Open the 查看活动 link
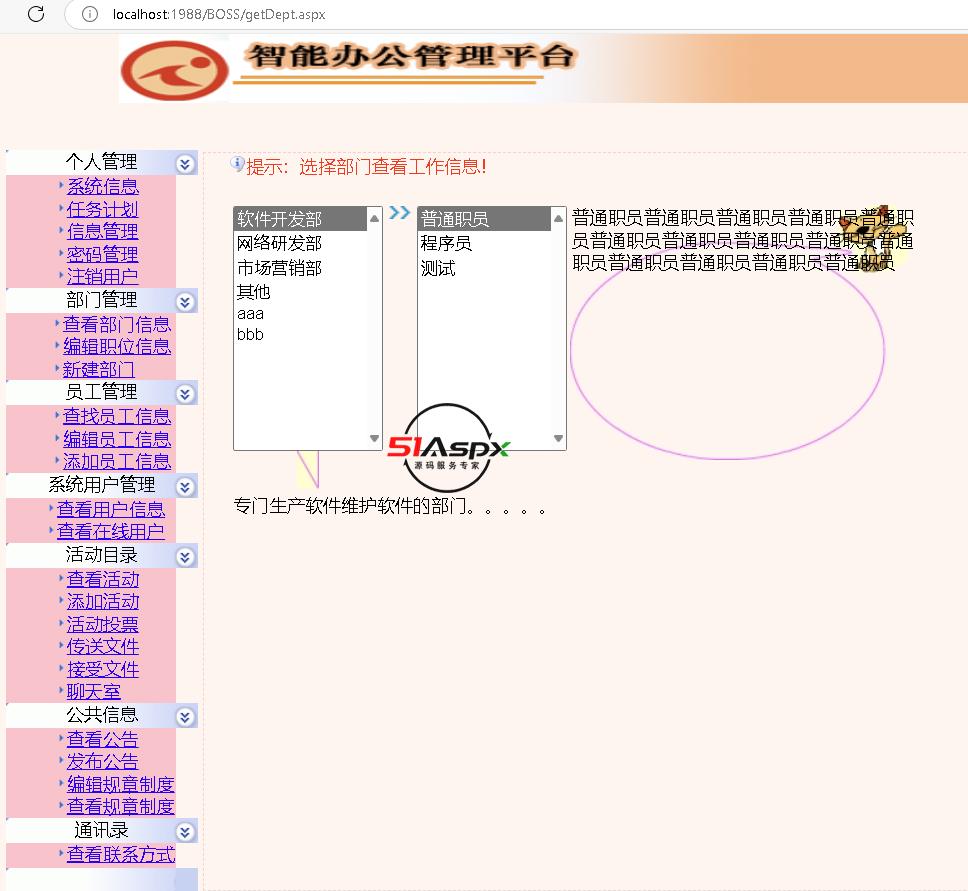The height and width of the screenshot is (891, 968). [x=102, y=579]
